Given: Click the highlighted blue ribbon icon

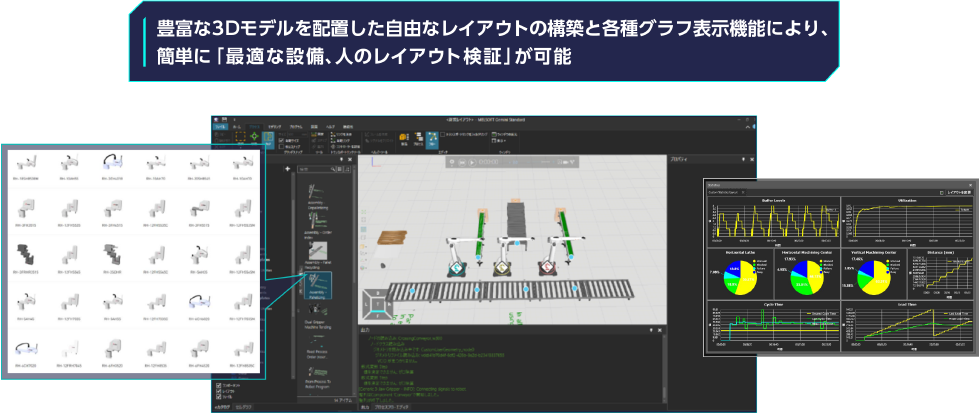Looking at the screenshot, I should click(x=431, y=138).
